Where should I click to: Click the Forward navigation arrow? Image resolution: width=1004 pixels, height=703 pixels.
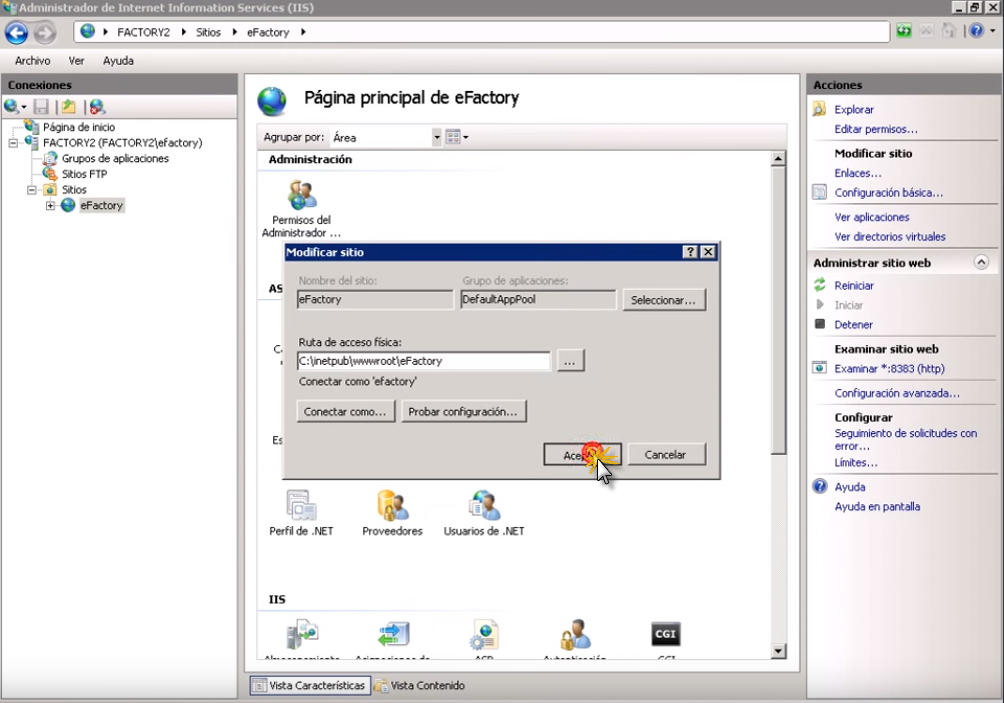pos(45,33)
